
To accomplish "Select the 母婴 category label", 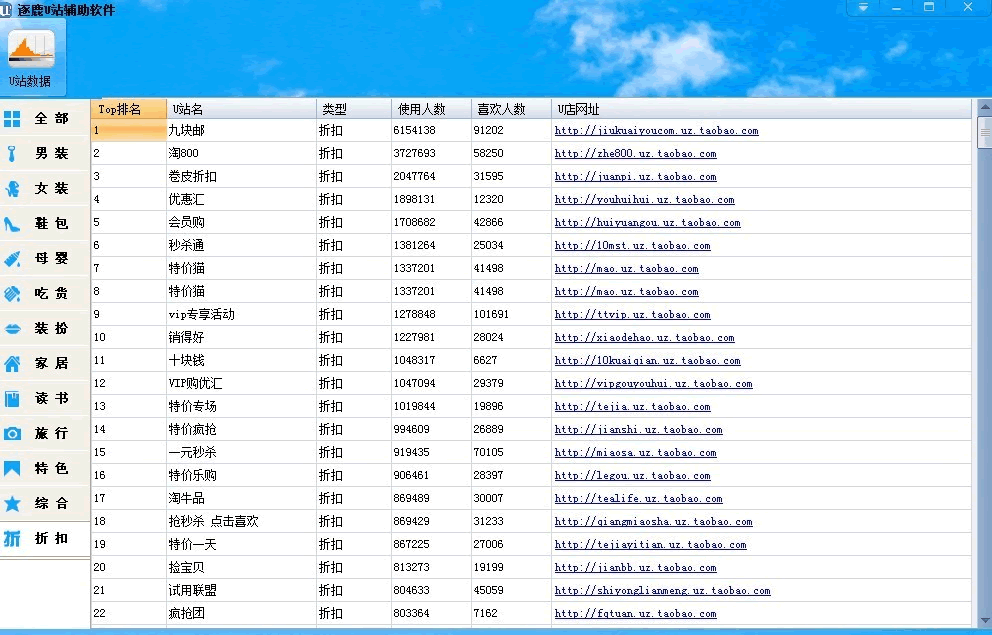I will pos(51,258).
